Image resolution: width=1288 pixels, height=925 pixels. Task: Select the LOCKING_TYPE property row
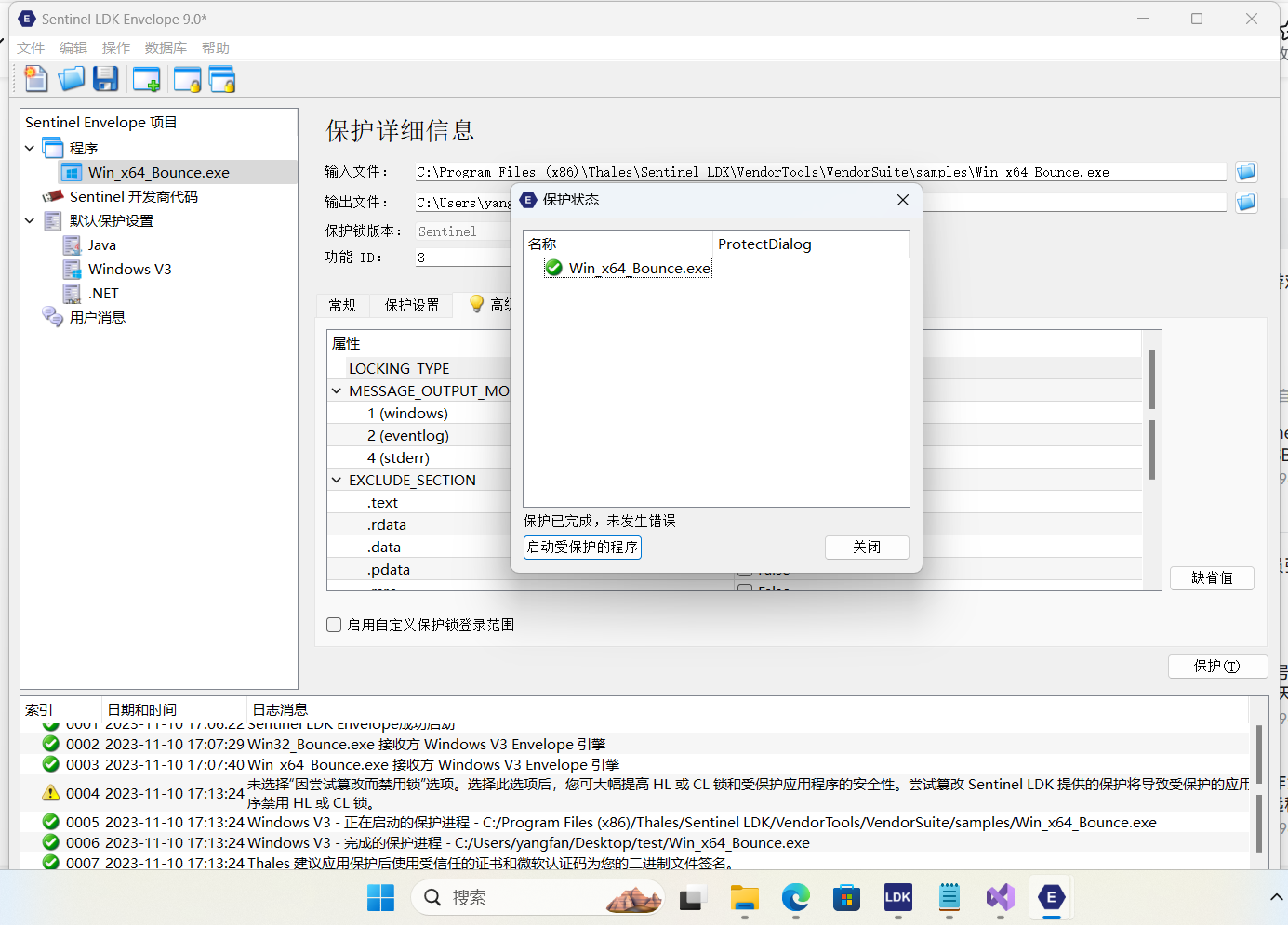(399, 369)
